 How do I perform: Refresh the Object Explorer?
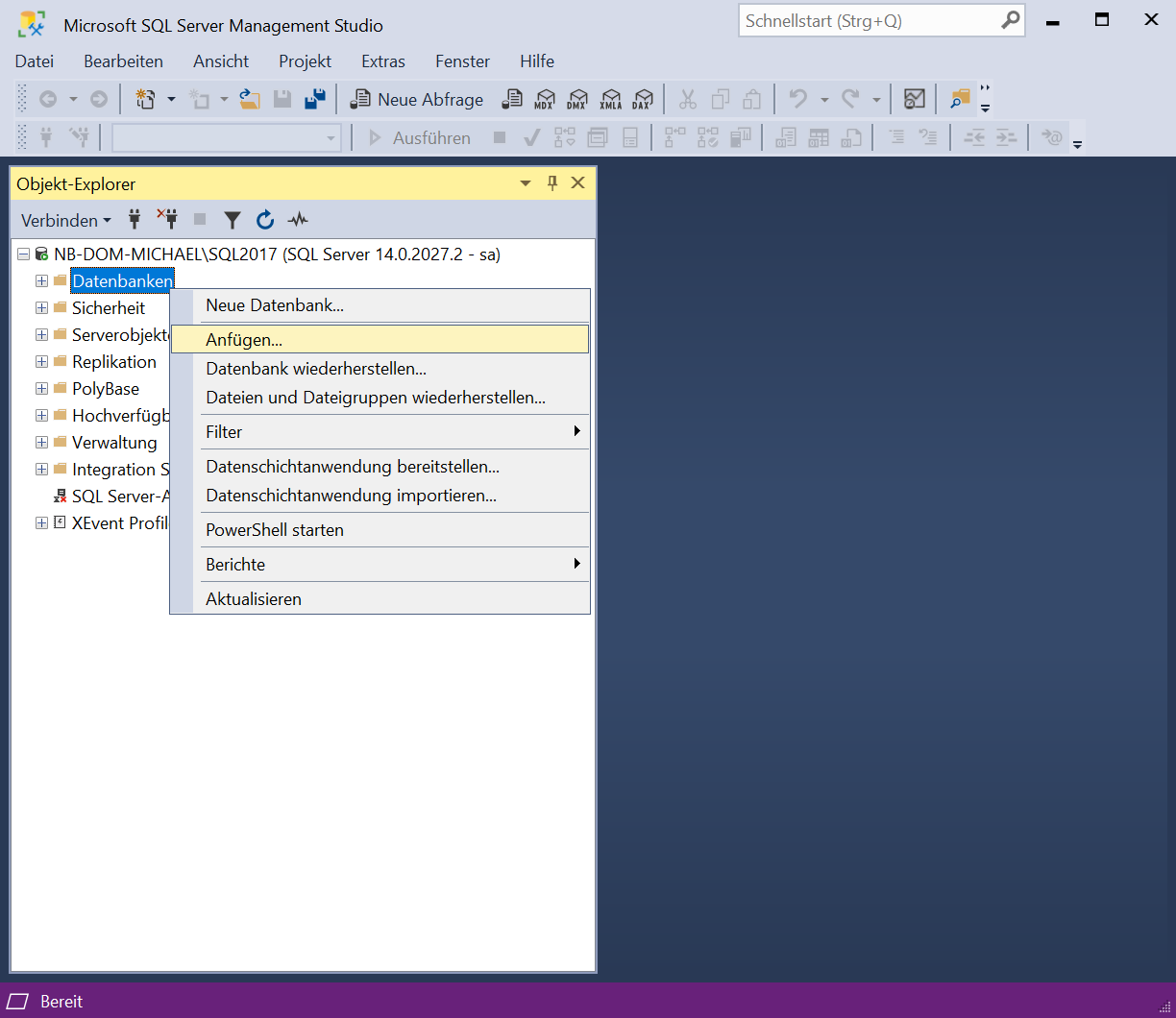point(265,220)
